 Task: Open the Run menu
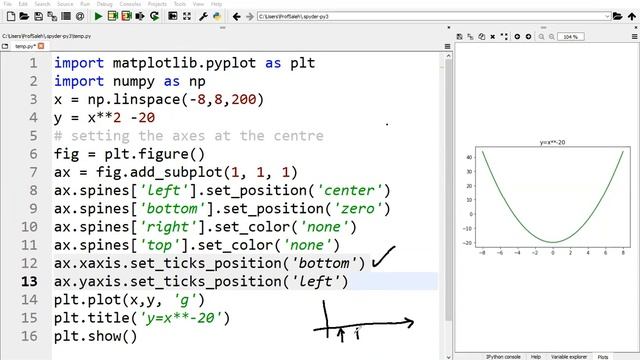click(85, 4)
